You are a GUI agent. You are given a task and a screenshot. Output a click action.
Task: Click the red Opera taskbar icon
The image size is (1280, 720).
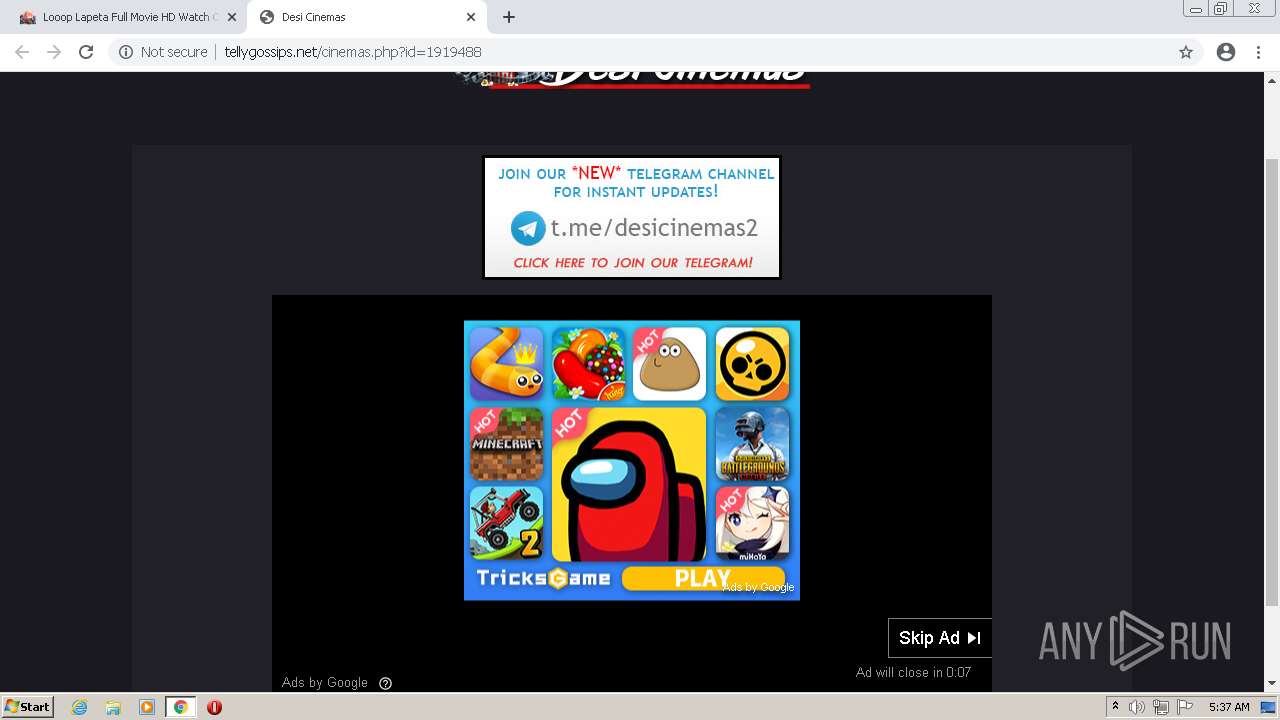[214, 707]
